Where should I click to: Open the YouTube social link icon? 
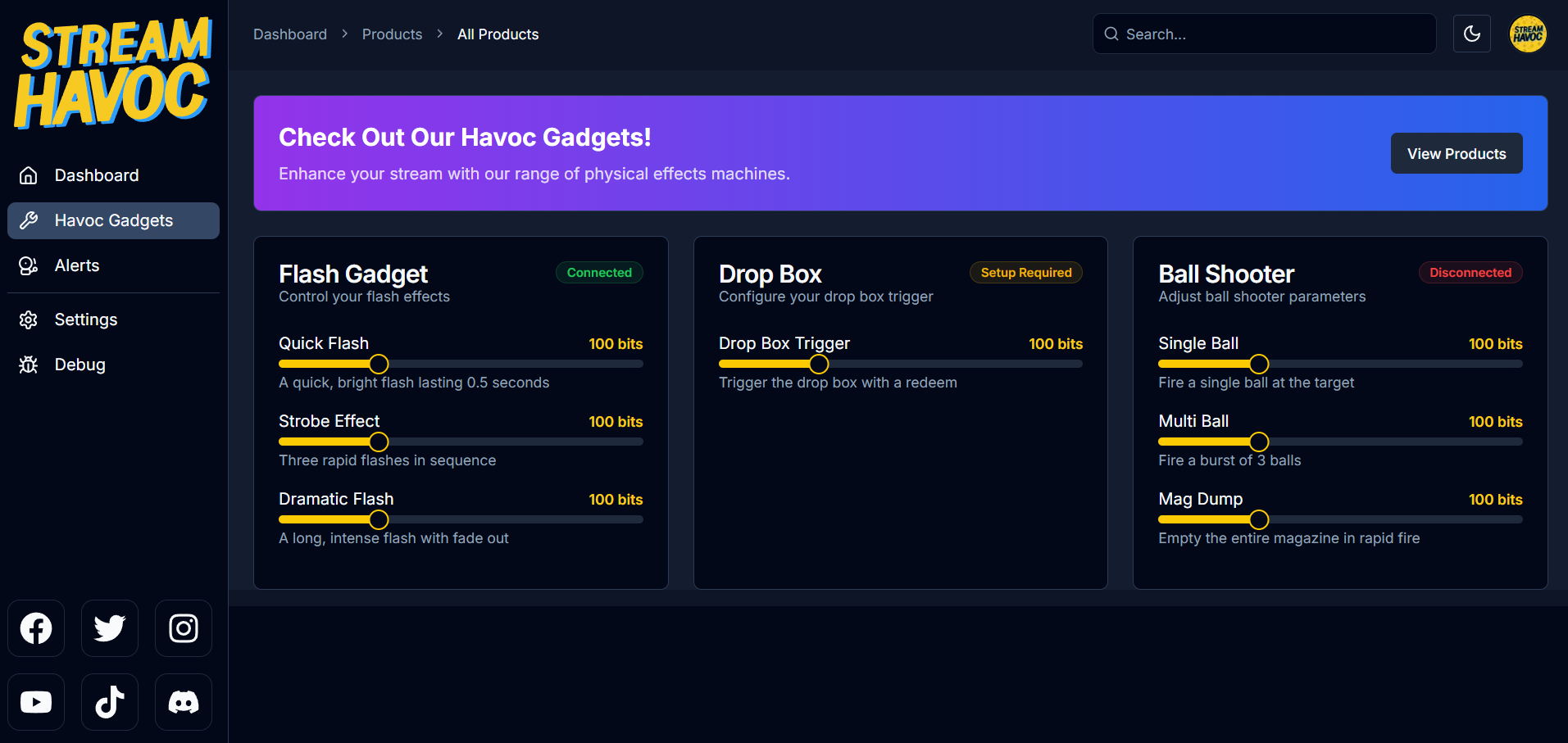click(x=36, y=702)
